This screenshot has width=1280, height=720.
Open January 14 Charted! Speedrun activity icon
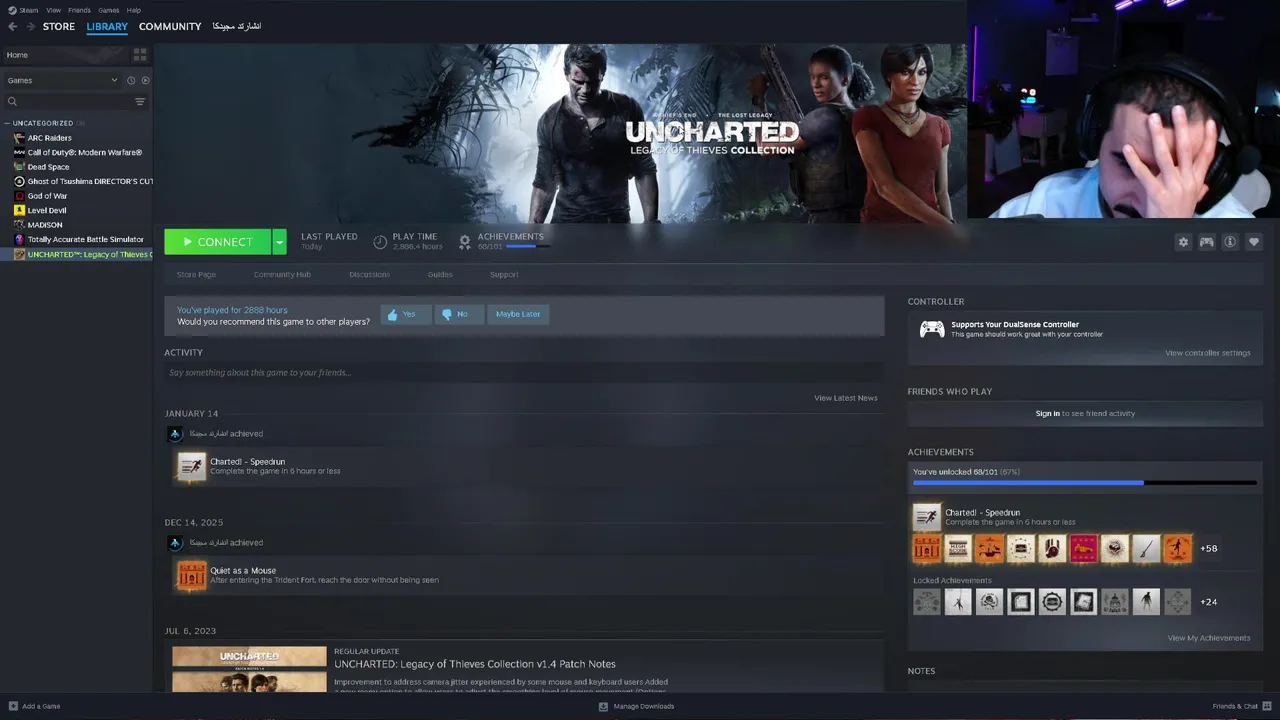click(191, 466)
